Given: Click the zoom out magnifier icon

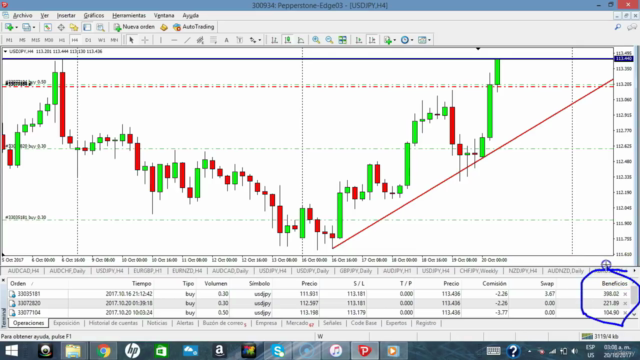Looking at the screenshot, I should (329, 40).
